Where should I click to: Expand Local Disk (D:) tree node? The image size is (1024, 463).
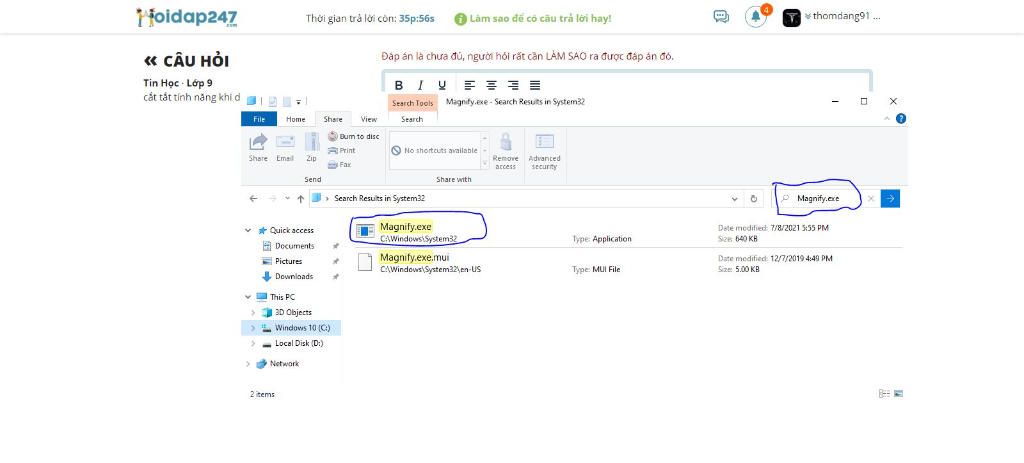click(253, 343)
